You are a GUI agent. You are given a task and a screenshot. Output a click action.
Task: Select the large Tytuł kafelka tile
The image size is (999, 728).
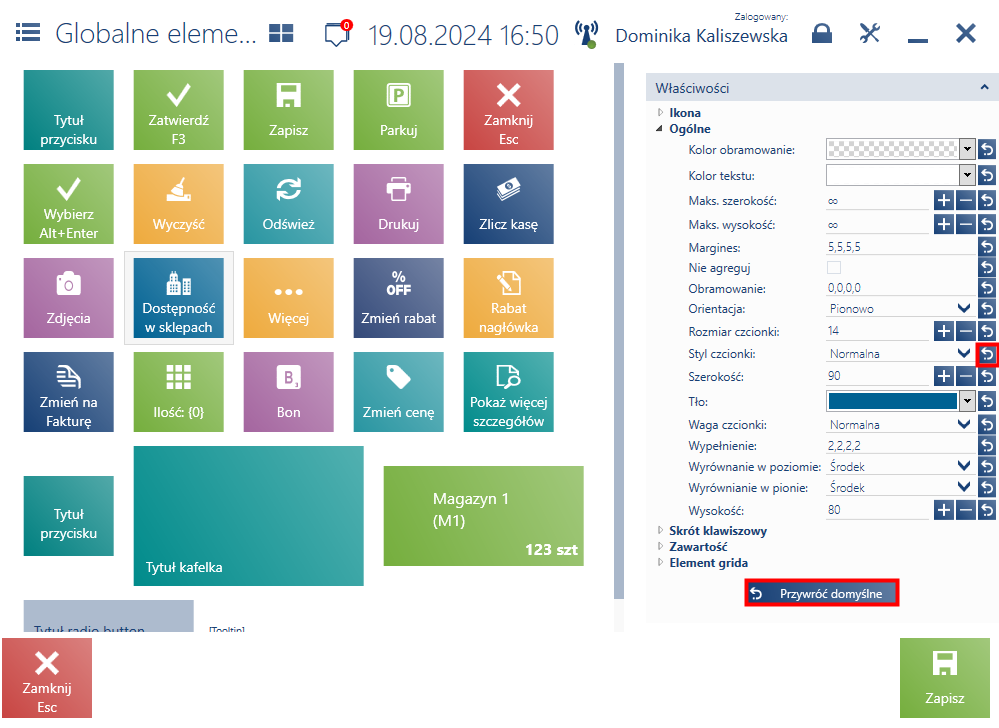(x=248, y=516)
